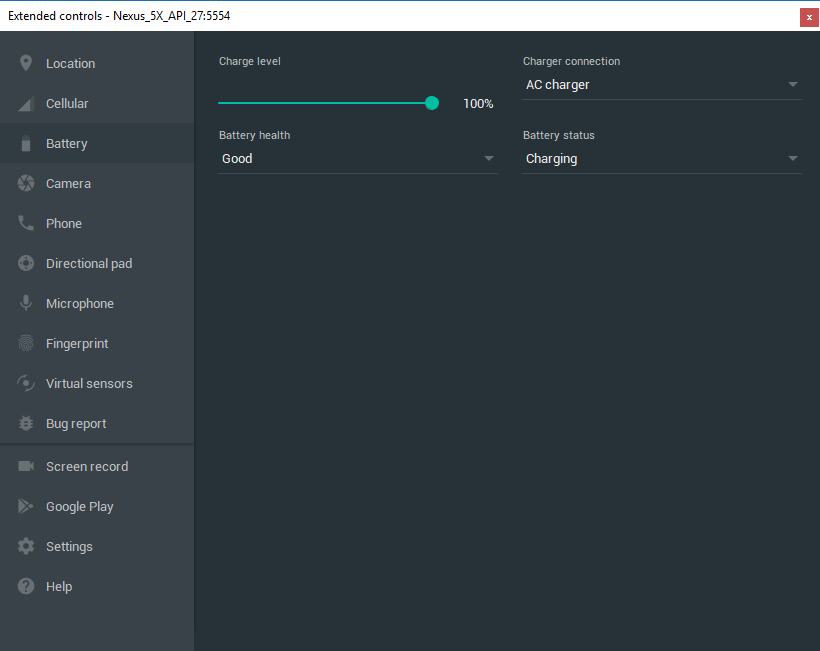Click the Battery icon in sidebar
This screenshot has width=820, height=651.
tap(26, 143)
